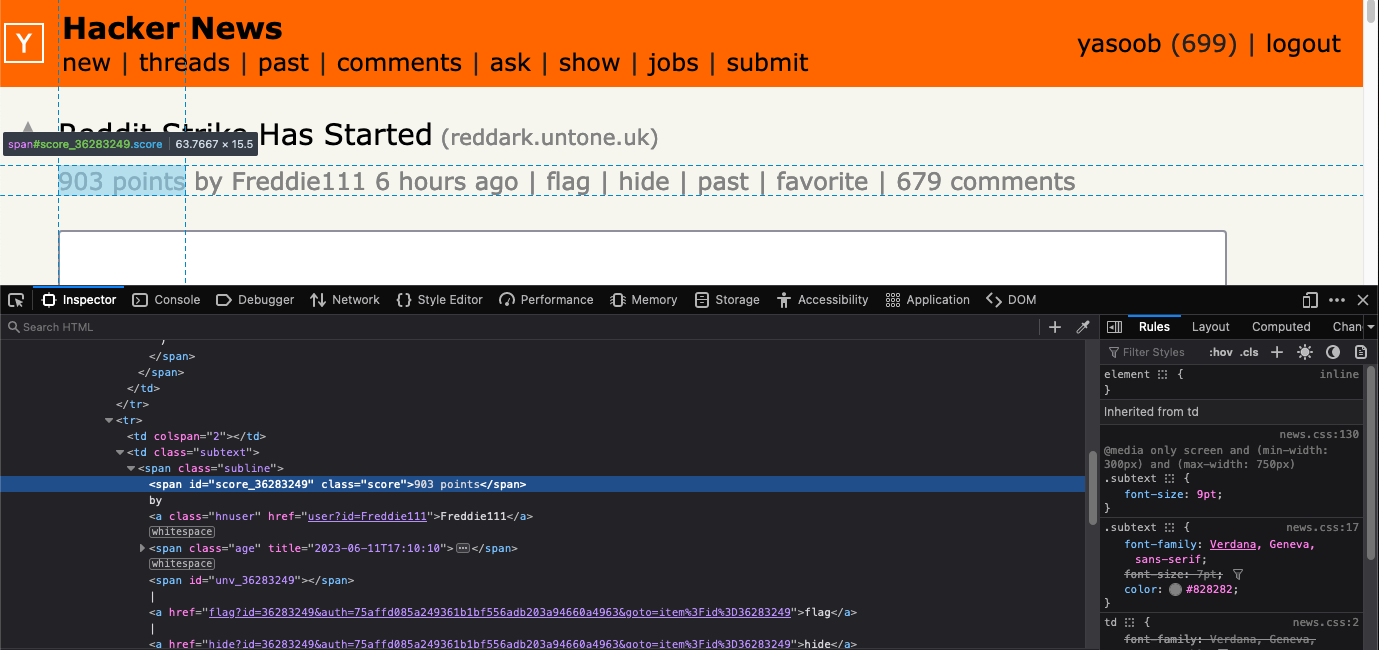Click the print media simulation page icon
This screenshot has height=650, width=1379.
[x=1360, y=352]
